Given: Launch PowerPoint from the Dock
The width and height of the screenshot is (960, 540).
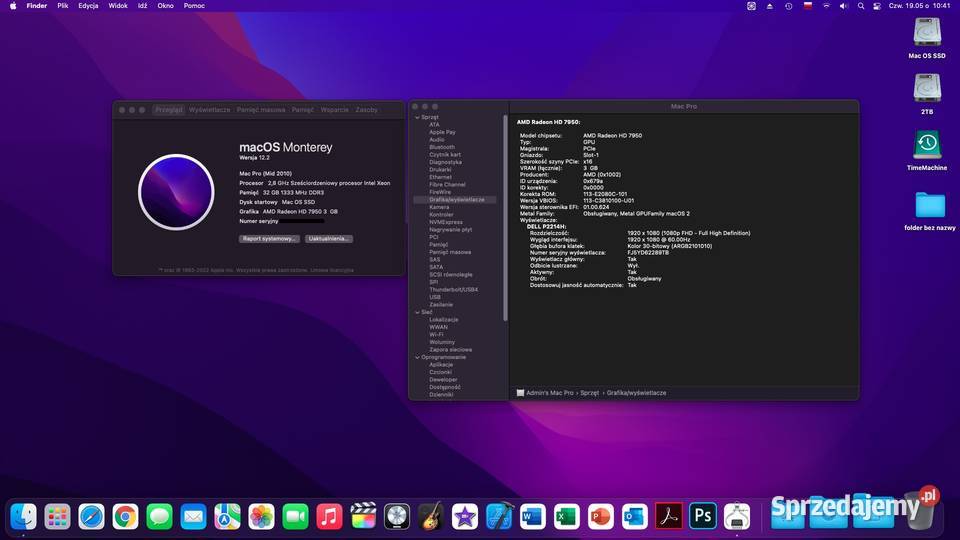Looking at the screenshot, I should [x=601, y=517].
